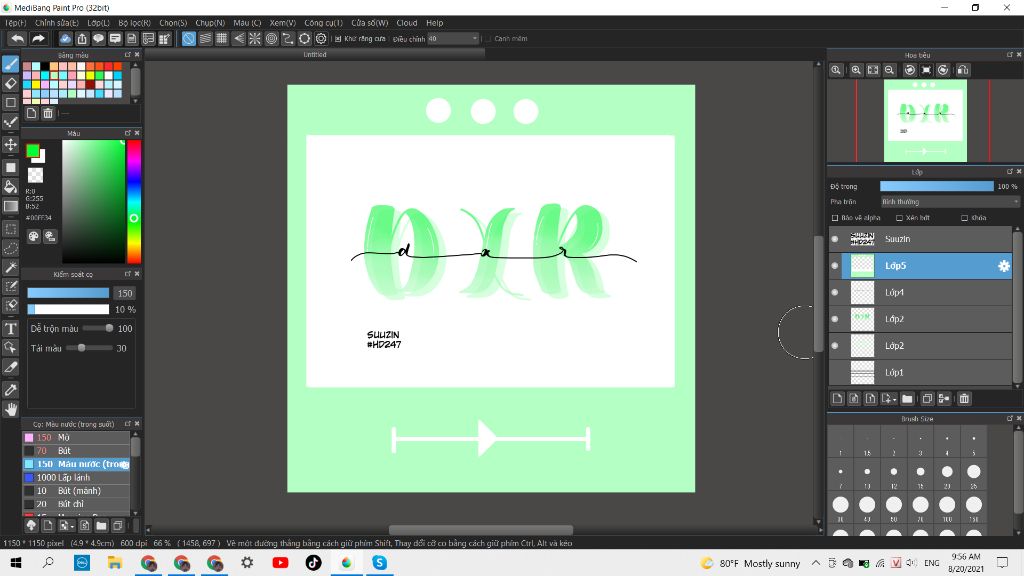
Task: Select the Lấp lánh brush
Action: point(76,477)
